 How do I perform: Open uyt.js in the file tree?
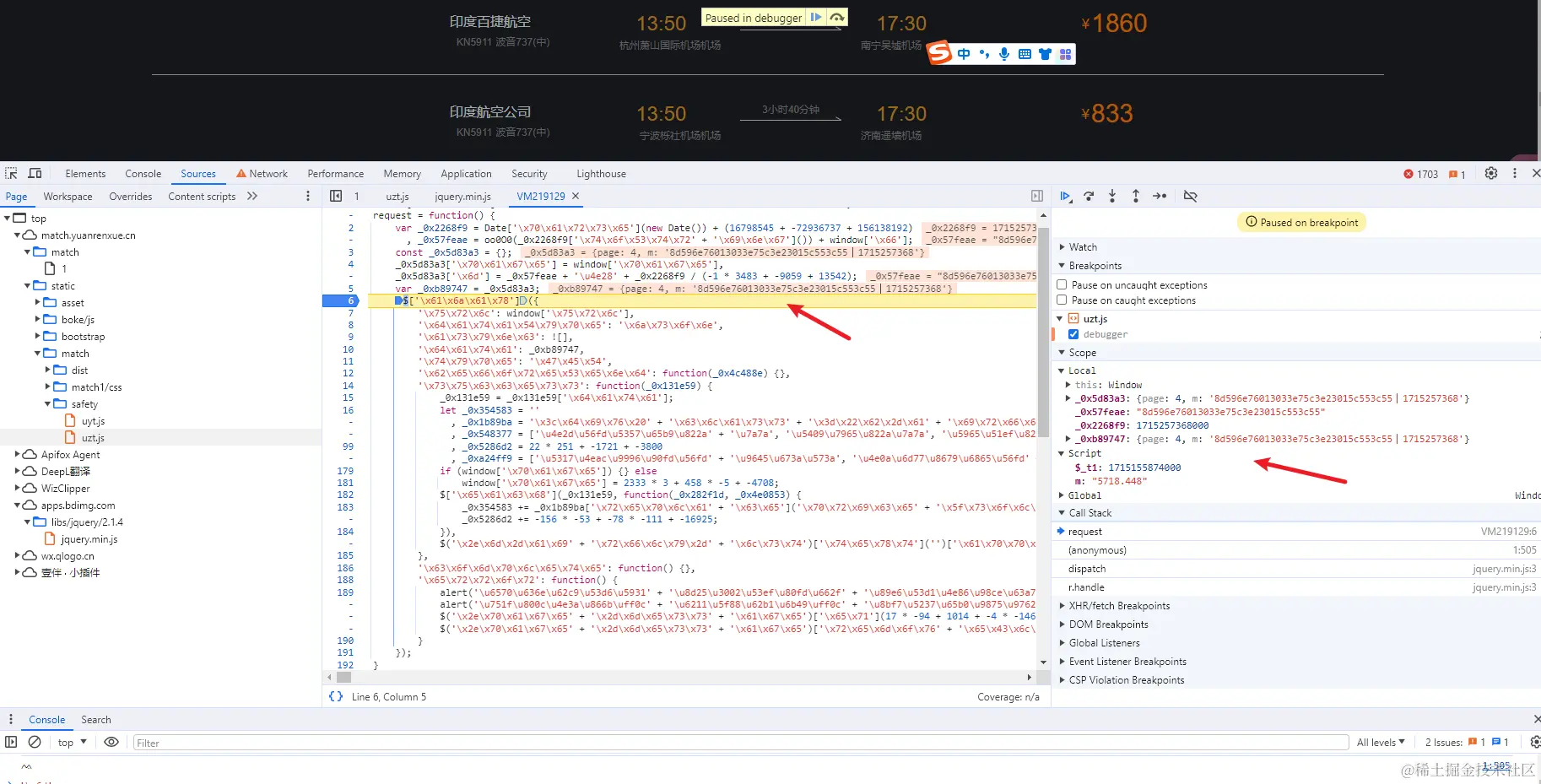(x=93, y=421)
